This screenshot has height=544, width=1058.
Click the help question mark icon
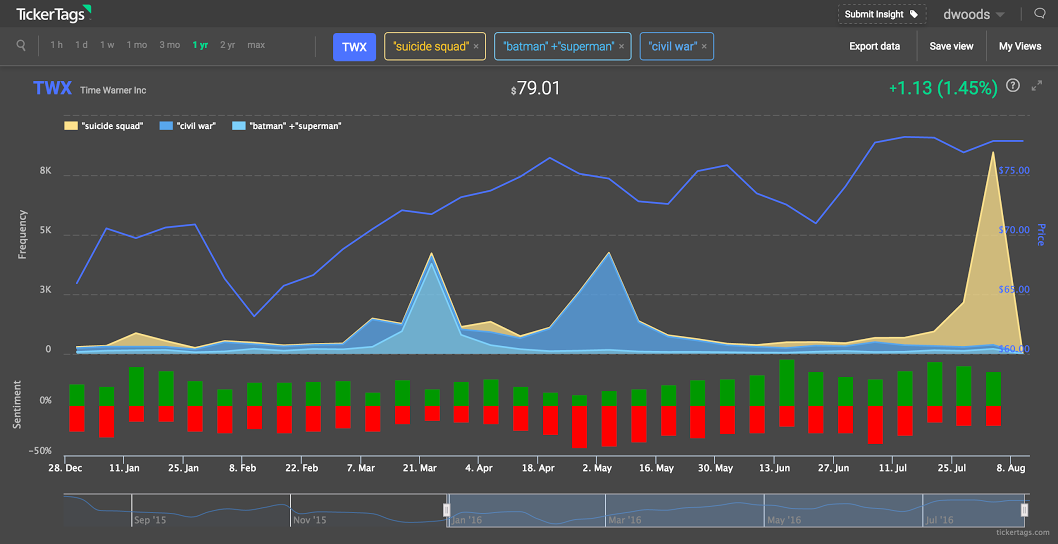(x=1012, y=86)
